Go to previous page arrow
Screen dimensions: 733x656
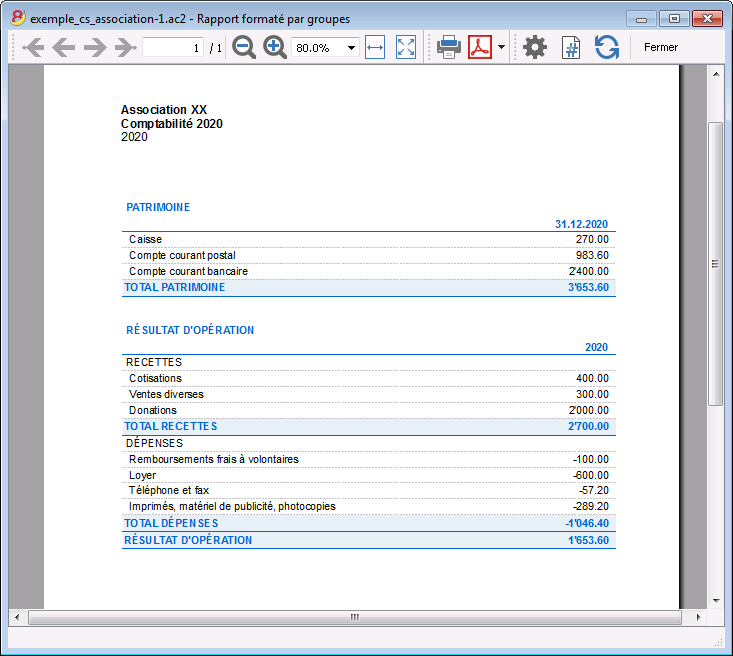pos(64,47)
